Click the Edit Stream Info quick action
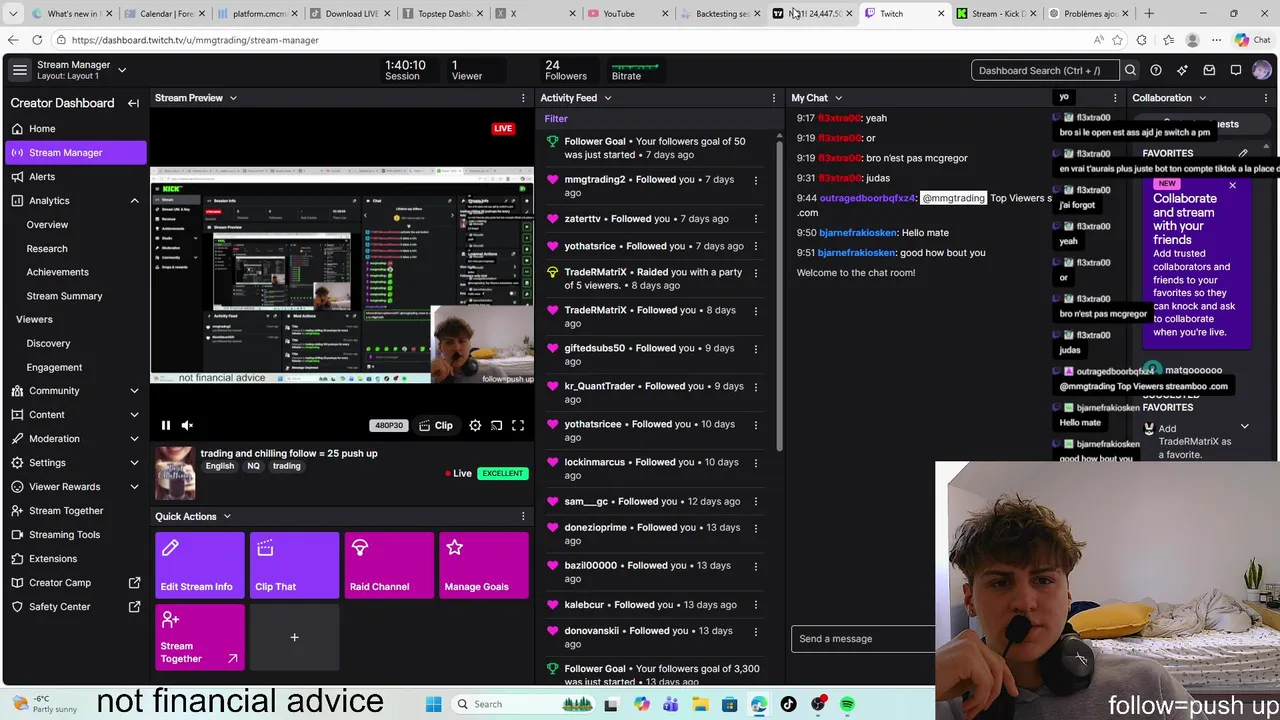Viewport: 1280px width, 720px height. pos(199,565)
